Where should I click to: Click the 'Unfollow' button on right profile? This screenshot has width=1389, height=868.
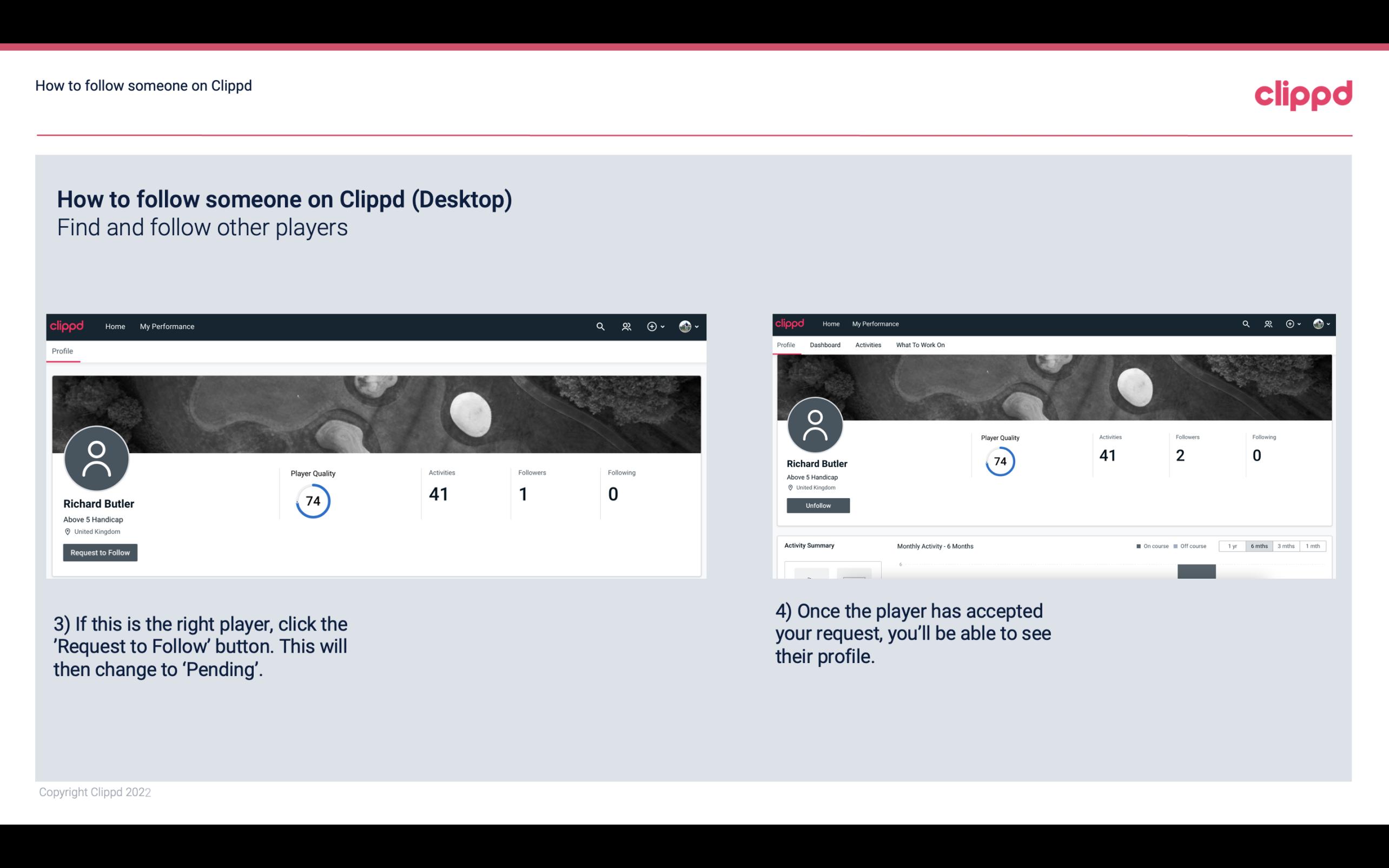pos(817,505)
